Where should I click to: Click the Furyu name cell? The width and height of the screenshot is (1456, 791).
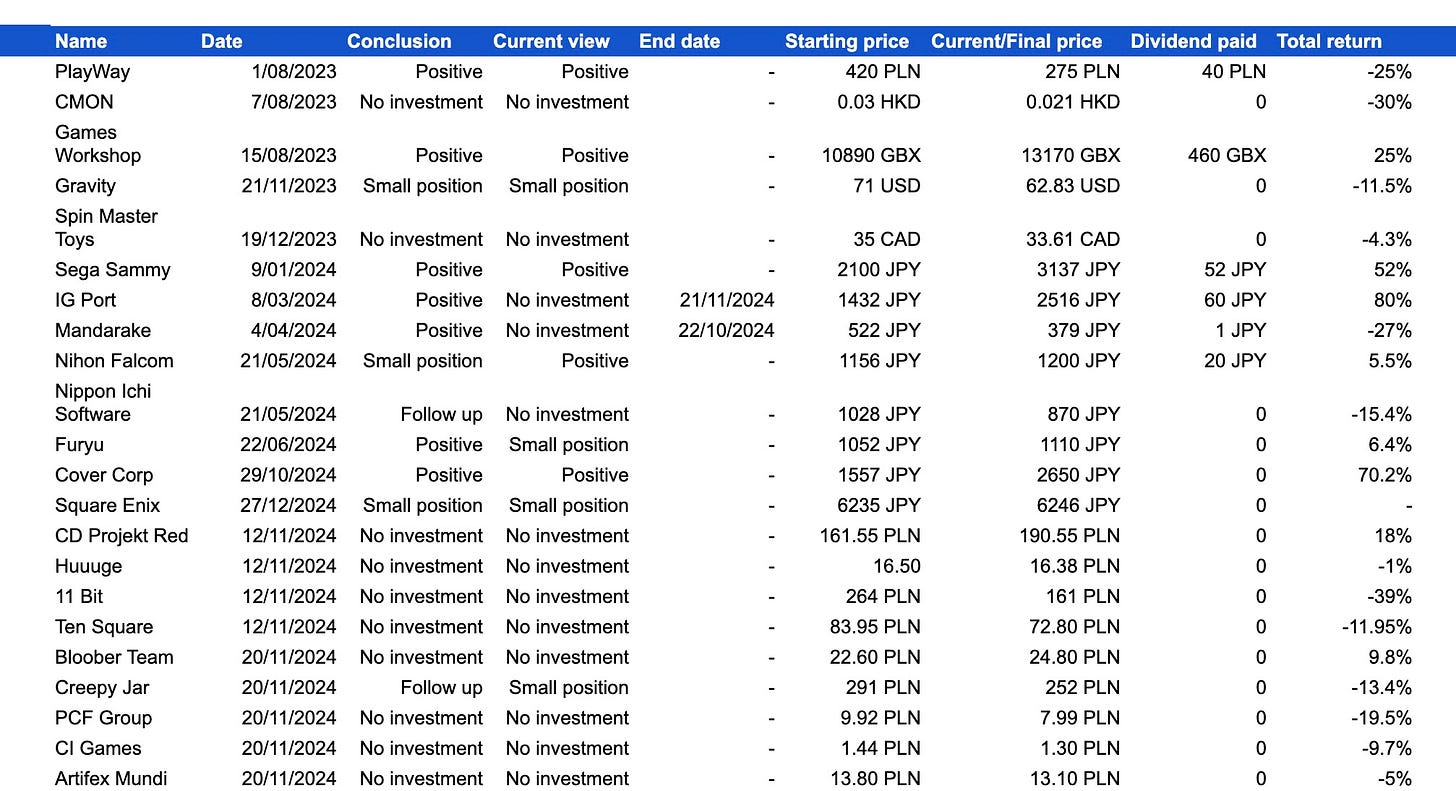[x=79, y=445]
